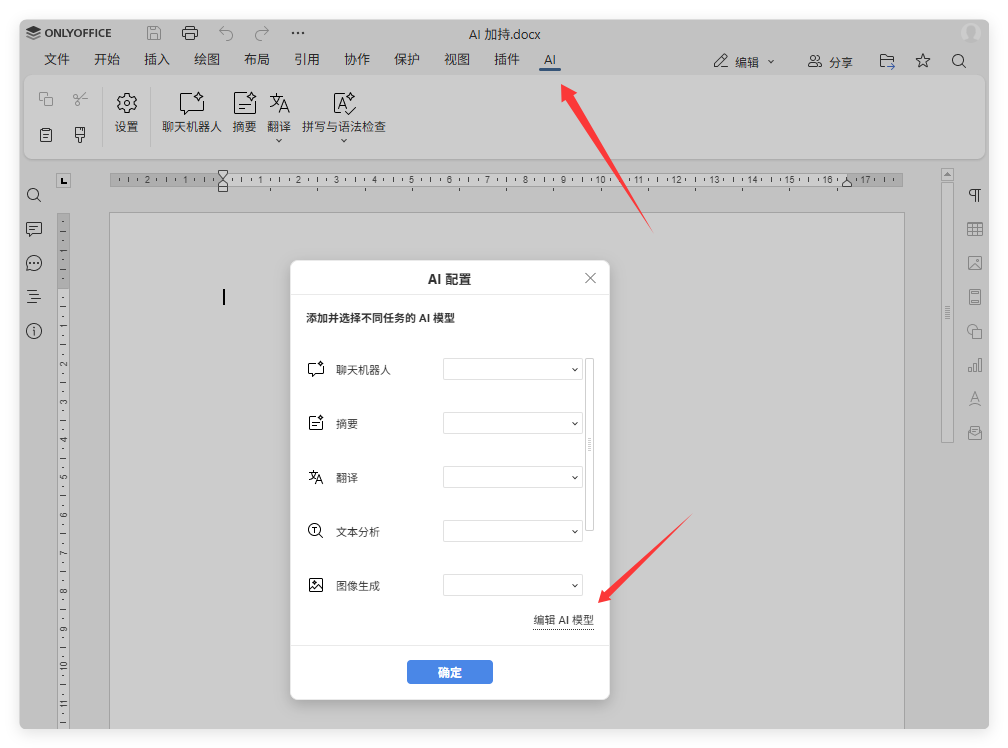Open chart settings in right sidebar

975,365
